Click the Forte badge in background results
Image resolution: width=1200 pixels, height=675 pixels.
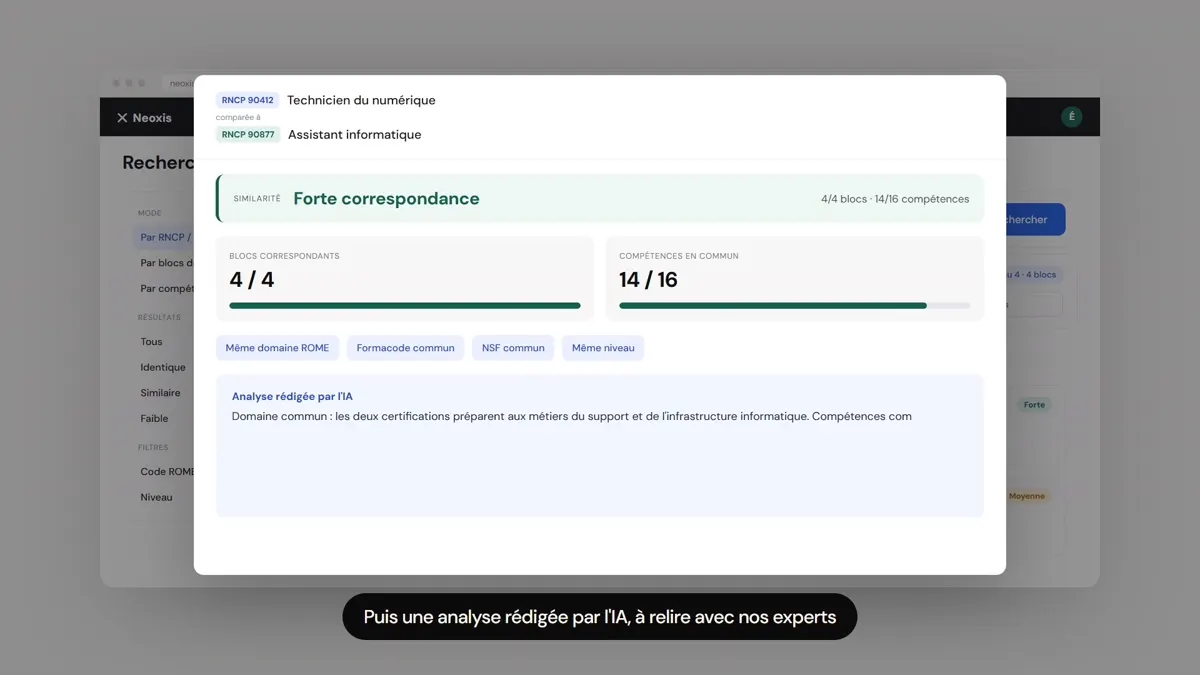coord(1034,405)
